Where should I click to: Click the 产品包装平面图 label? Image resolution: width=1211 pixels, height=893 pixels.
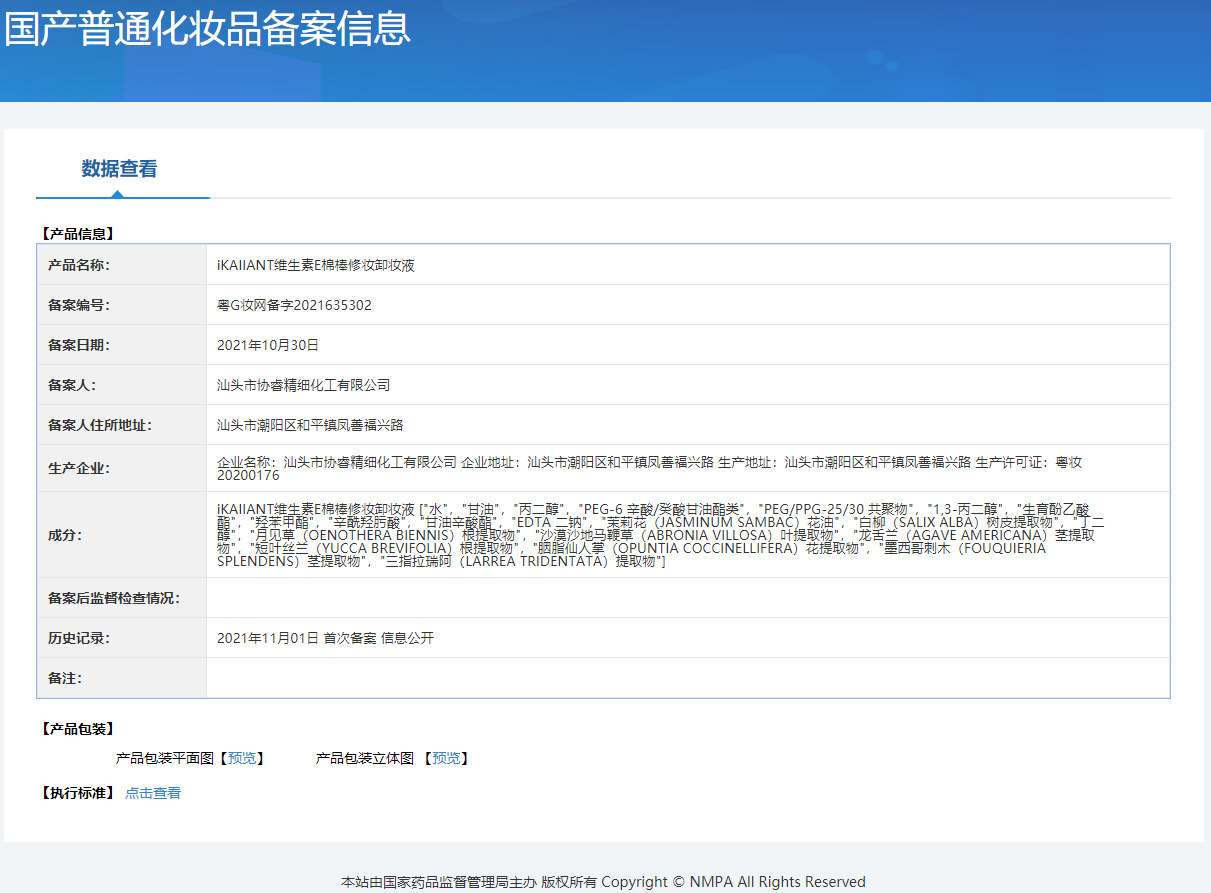[165, 759]
